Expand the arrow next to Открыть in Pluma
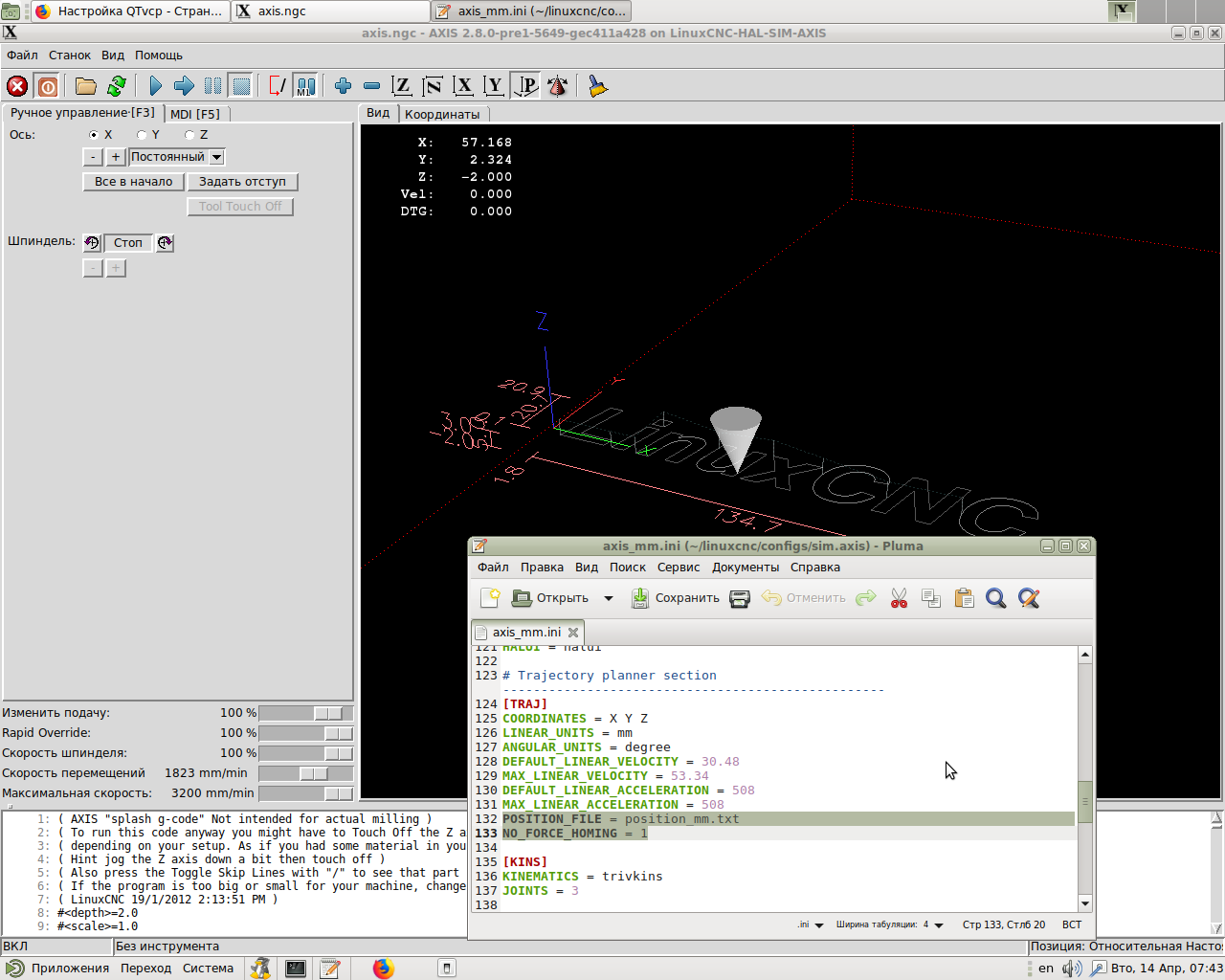 pos(608,598)
